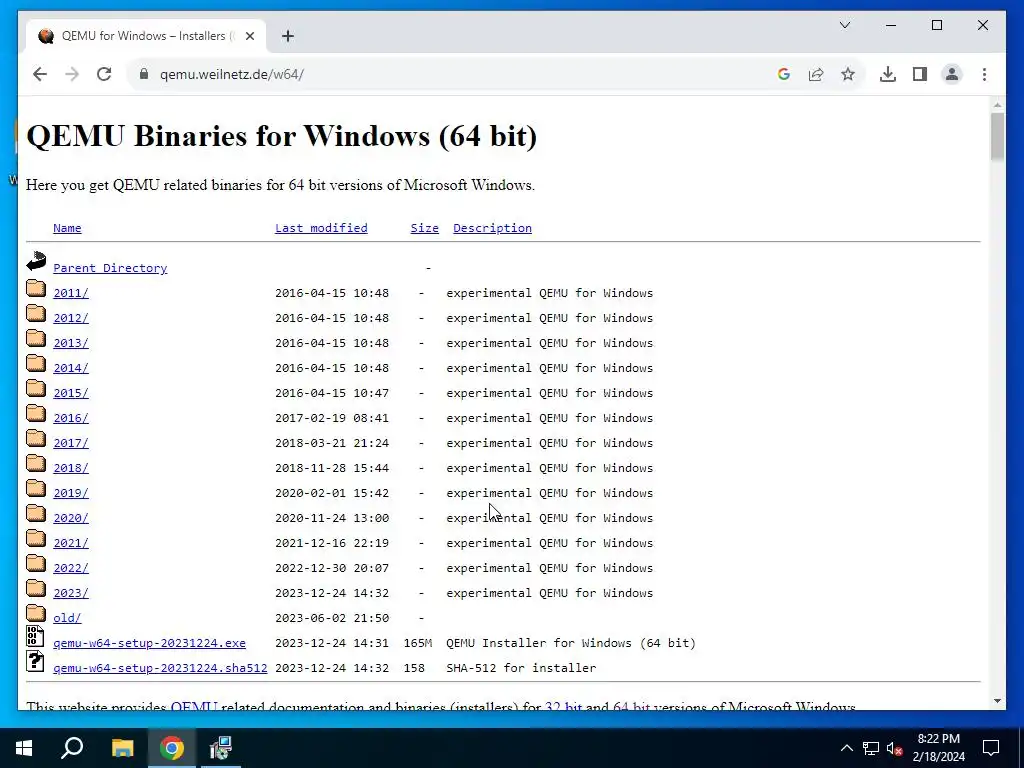The image size is (1024, 768).
Task: Select the QEMU for Windows tab
Action: tap(146, 36)
